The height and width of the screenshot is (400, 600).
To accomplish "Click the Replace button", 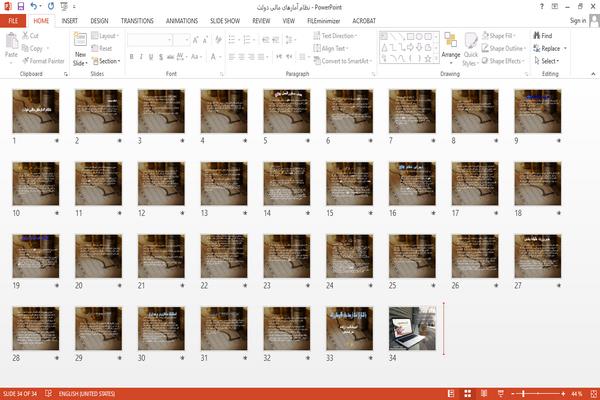I will tap(550, 48).
